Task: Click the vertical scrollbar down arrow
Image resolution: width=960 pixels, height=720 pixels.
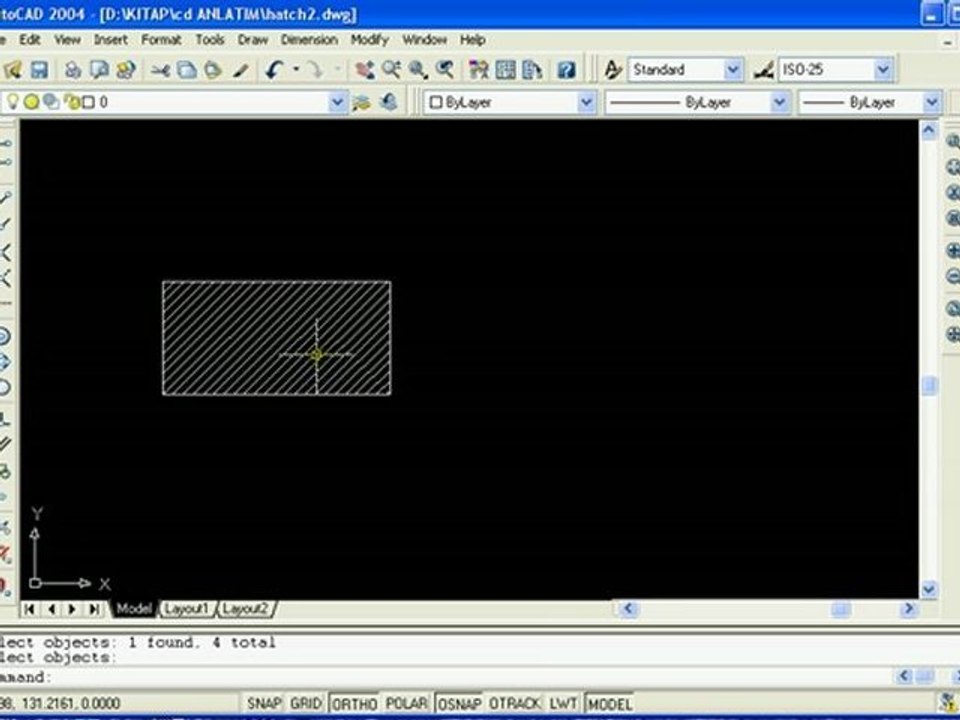Action: (929, 589)
